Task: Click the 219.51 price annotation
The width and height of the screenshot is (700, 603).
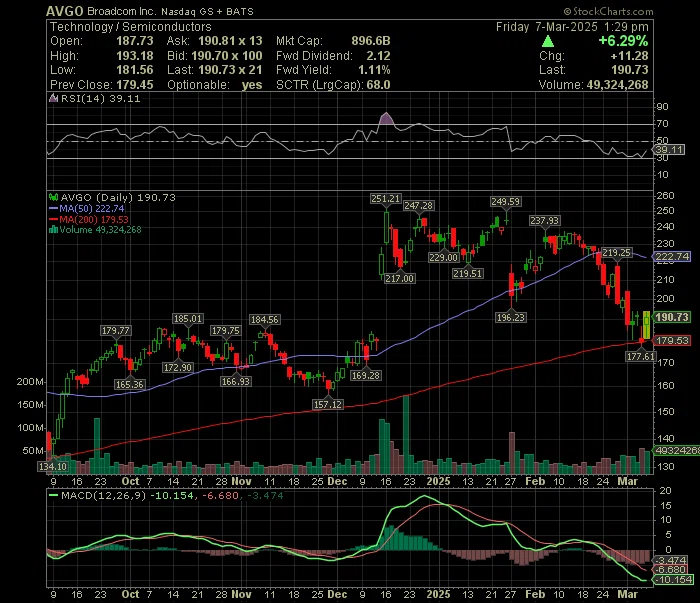Action: tap(467, 274)
